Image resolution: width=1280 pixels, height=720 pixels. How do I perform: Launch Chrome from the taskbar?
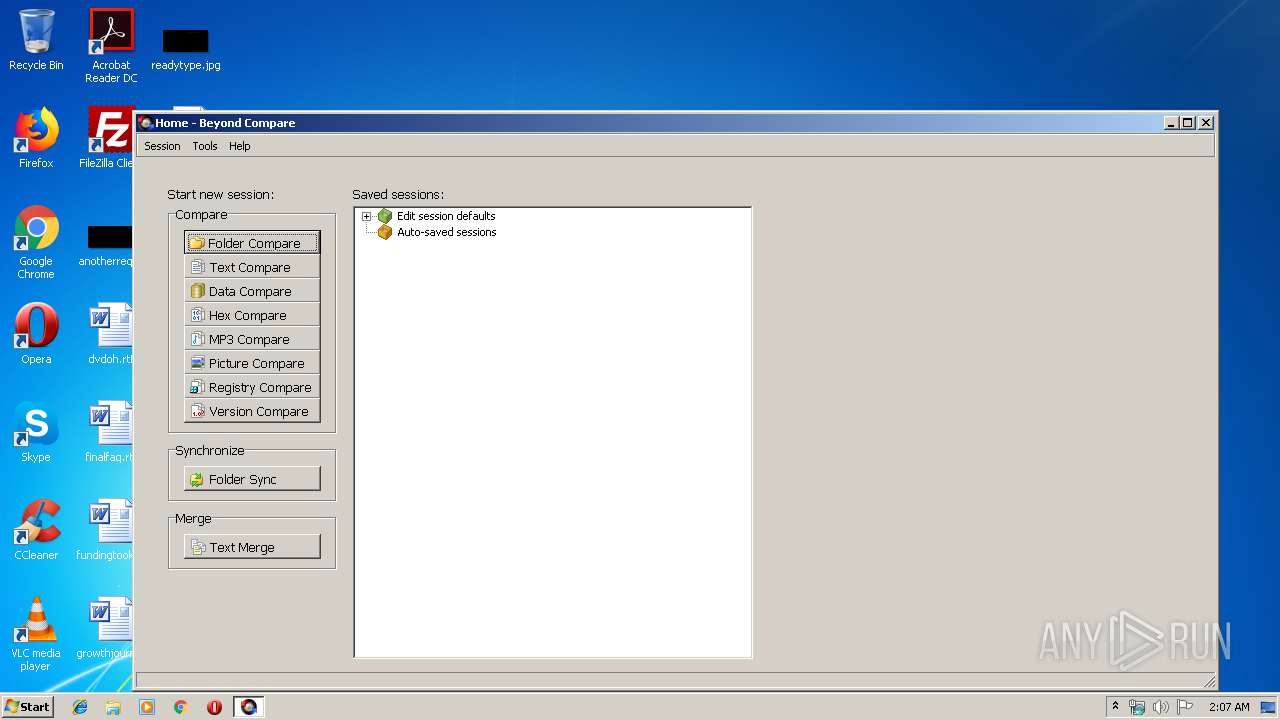coord(181,707)
